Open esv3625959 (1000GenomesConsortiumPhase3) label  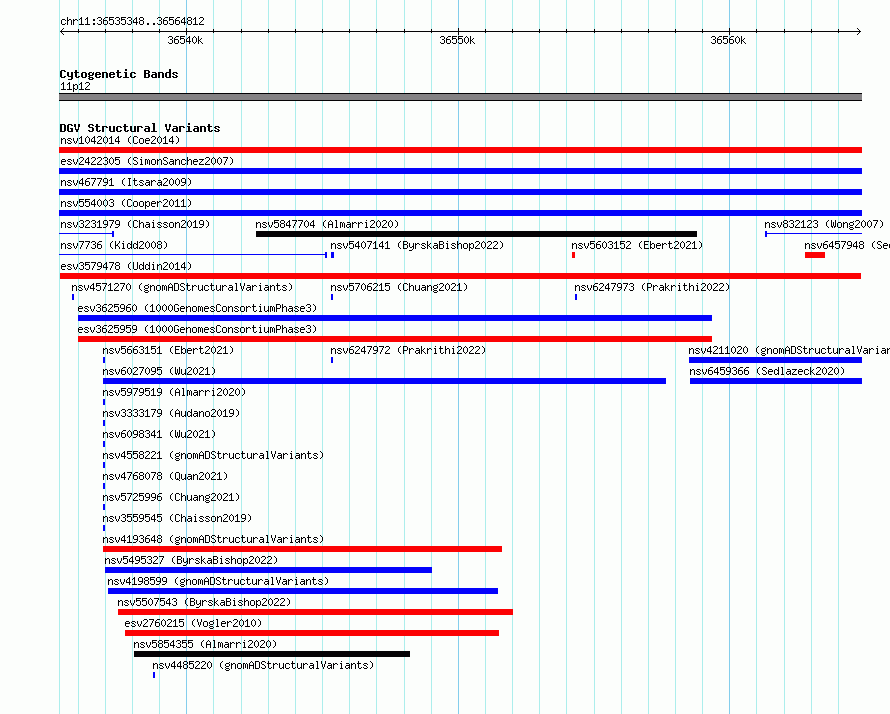(x=197, y=329)
